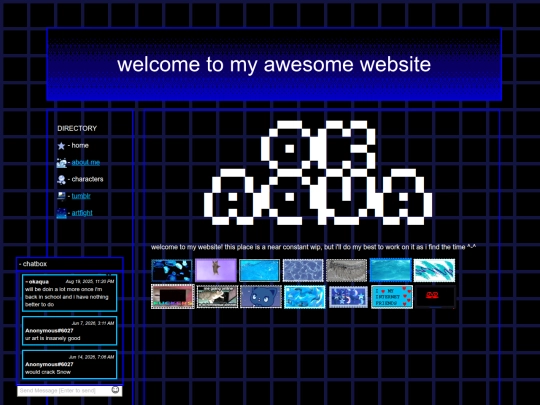Click the dolphins ocean stamp

coord(305,297)
